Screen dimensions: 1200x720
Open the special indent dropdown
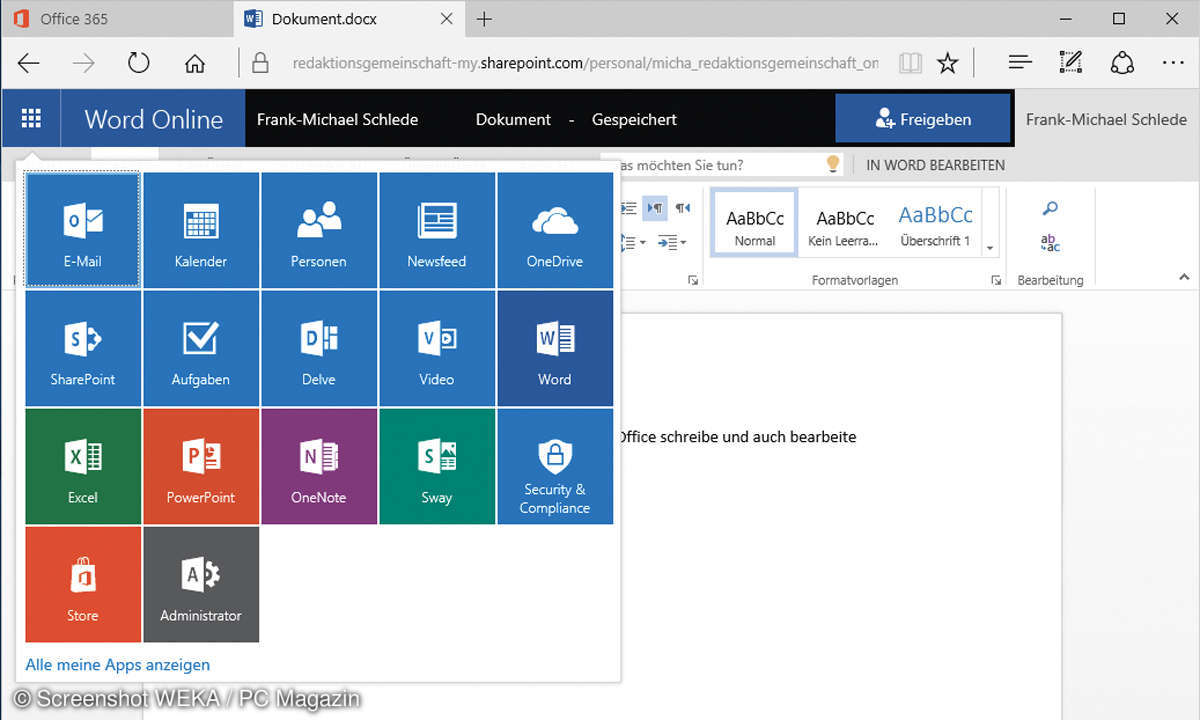(672, 242)
